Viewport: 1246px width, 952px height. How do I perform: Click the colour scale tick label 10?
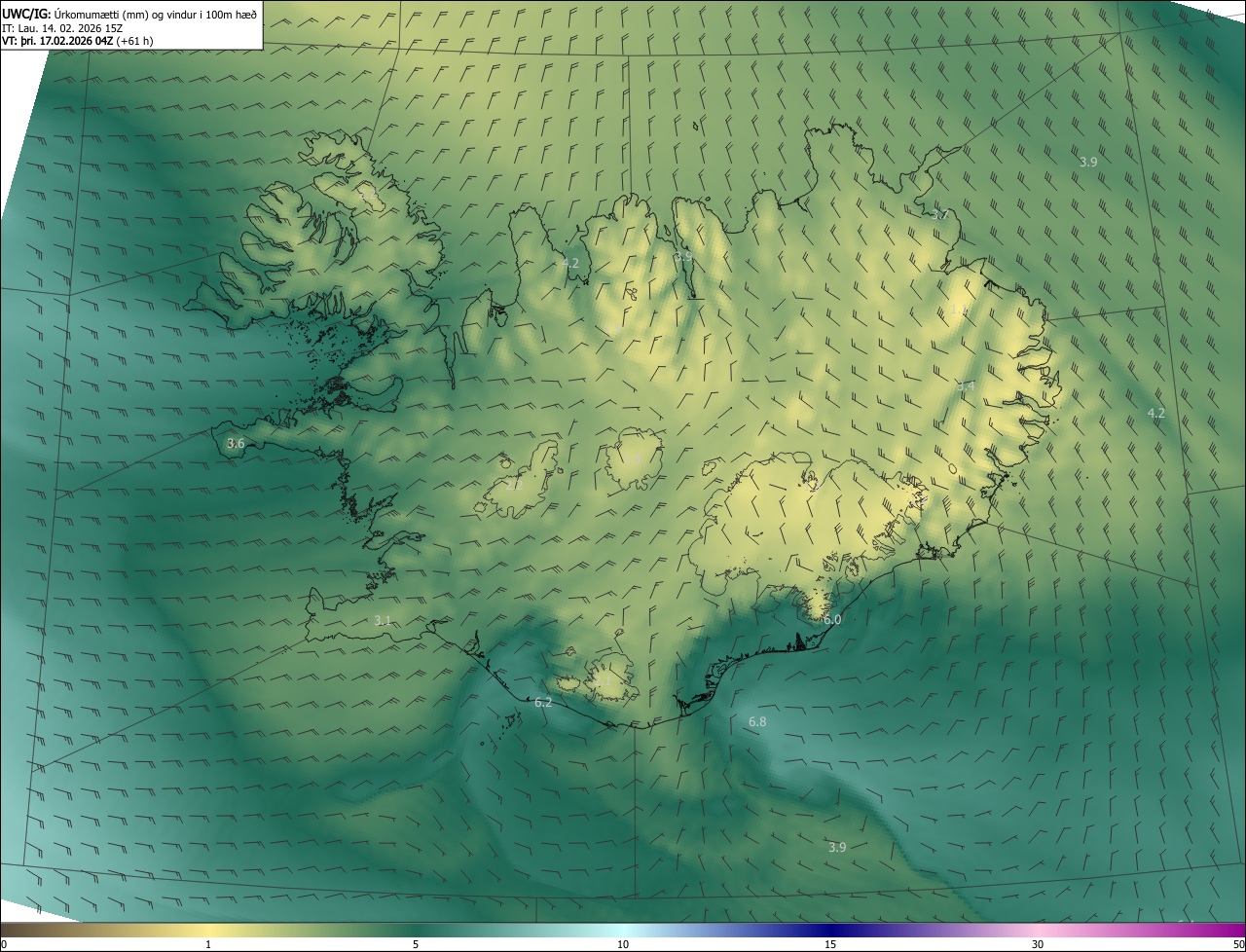tap(623, 944)
